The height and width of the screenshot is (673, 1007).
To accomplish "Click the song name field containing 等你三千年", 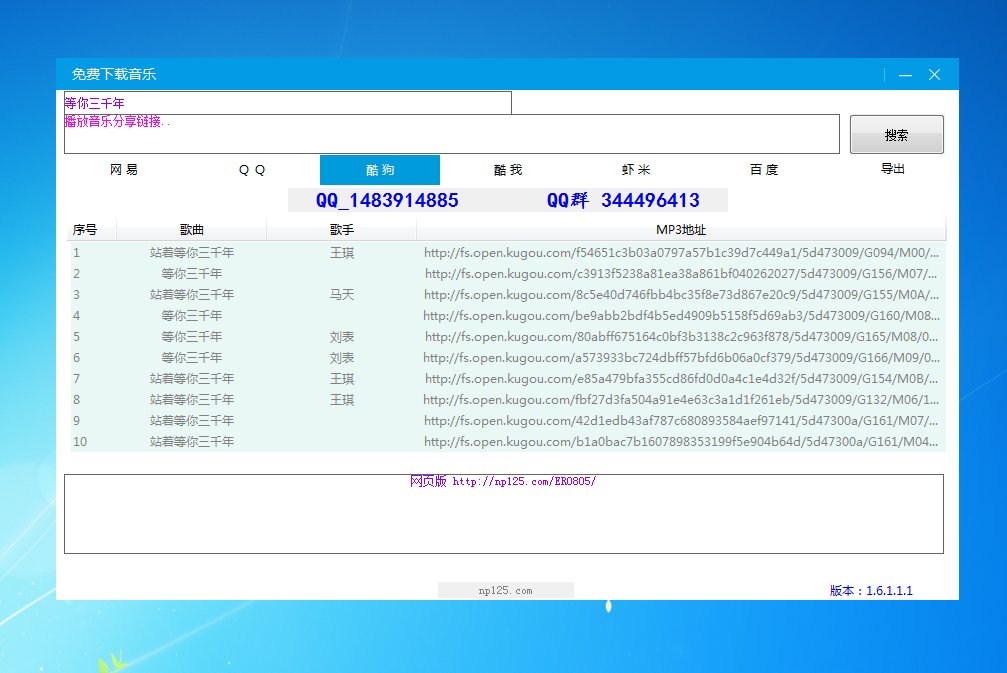I will pyautogui.click(x=287, y=103).
